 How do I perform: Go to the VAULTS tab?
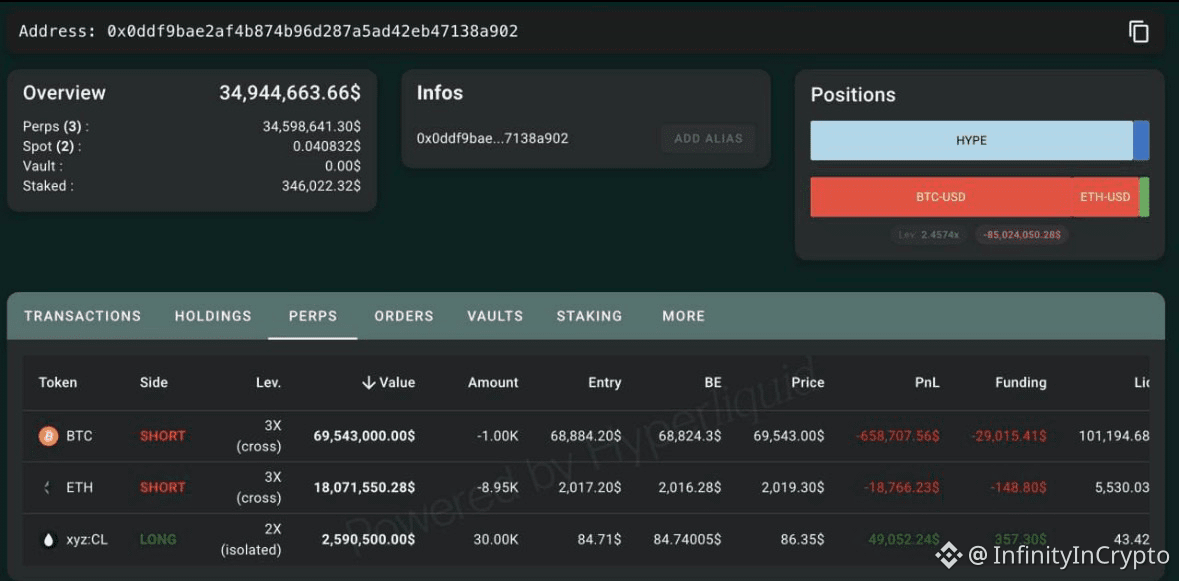[x=495, y=316]
